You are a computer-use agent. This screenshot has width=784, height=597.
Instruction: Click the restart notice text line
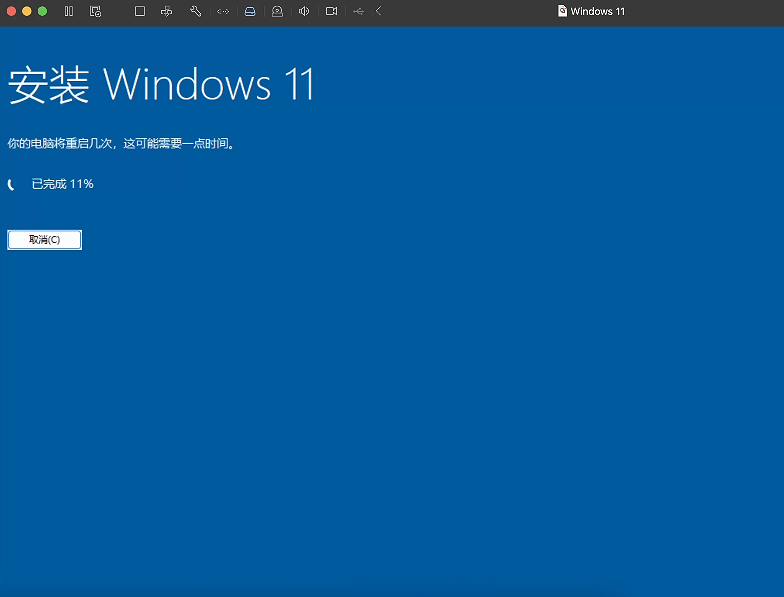click(121, 144)
